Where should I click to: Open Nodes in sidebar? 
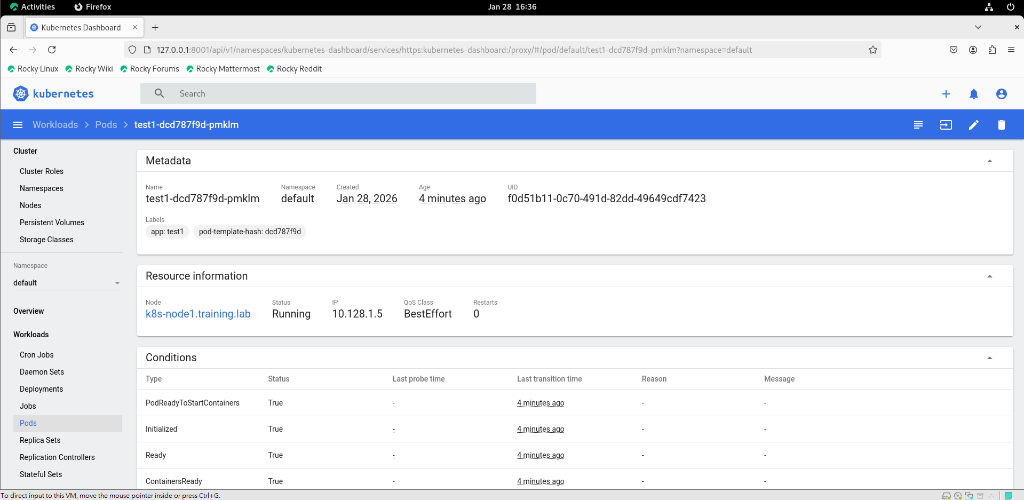pyautogui.click(x=30, y=206)
